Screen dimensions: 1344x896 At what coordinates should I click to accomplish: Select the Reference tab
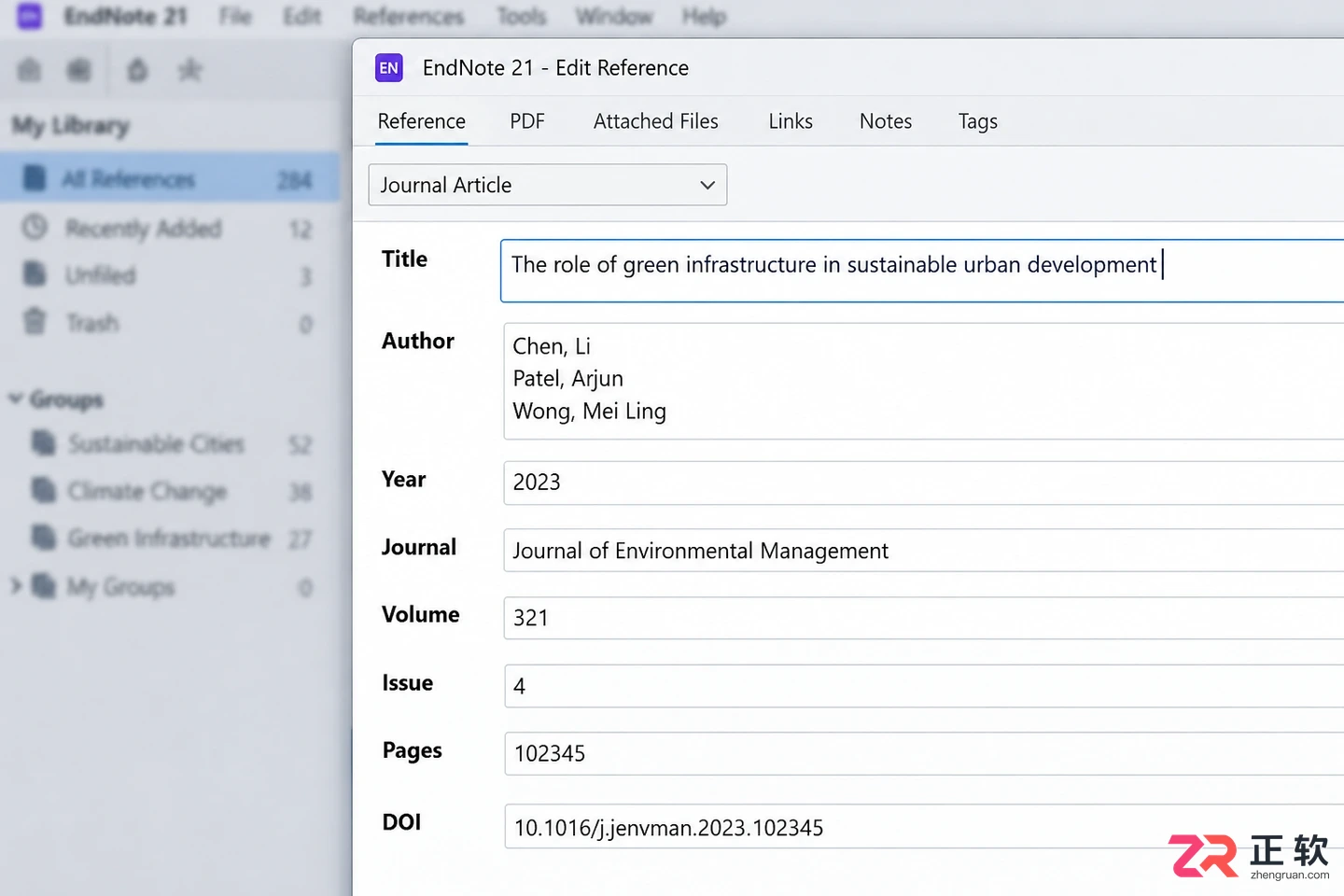(422, 121)
